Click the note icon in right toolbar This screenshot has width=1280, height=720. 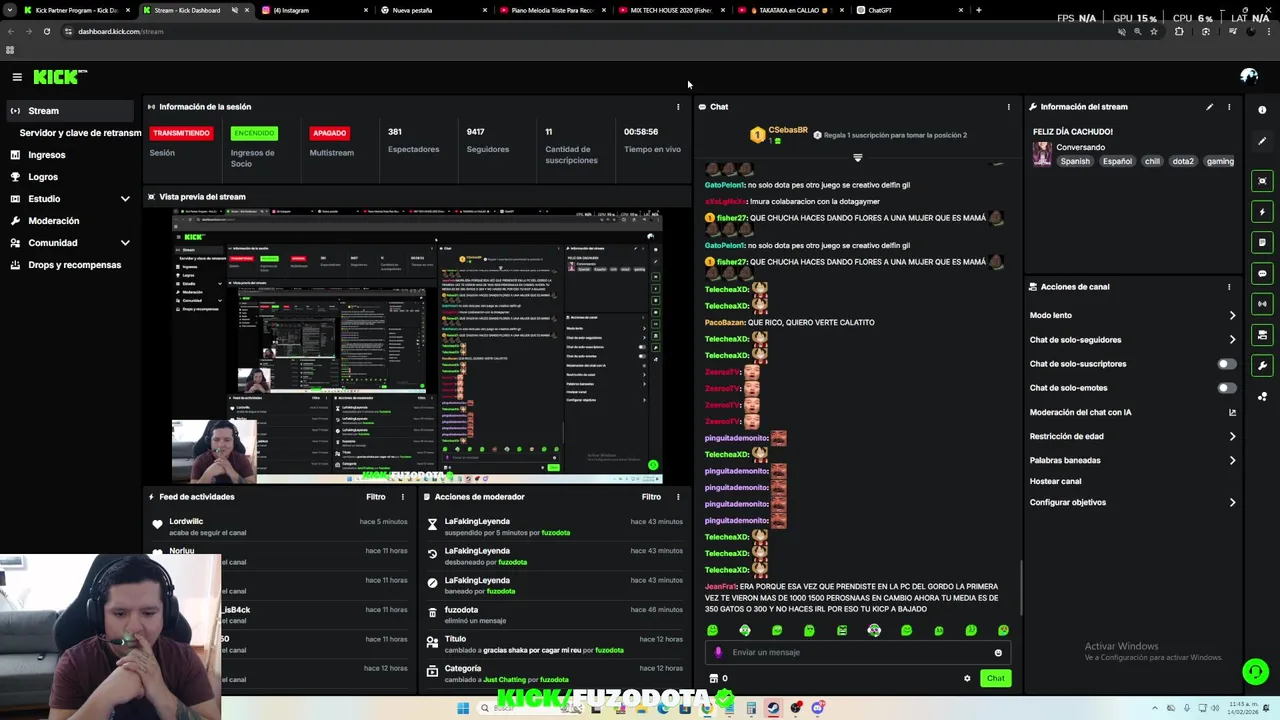click(x=1262, y=242)
